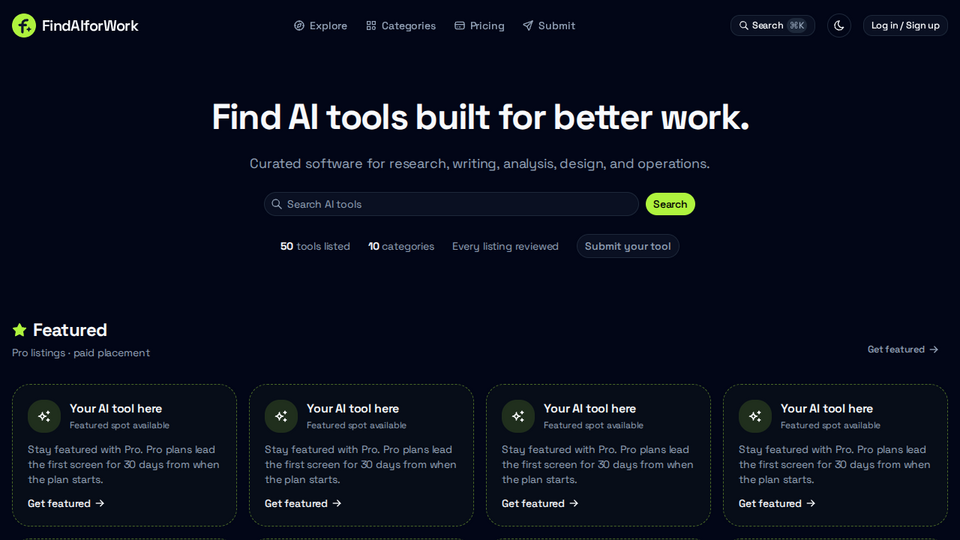
Task: Focus the Search AI tools input field
Action: click(451, 204)
